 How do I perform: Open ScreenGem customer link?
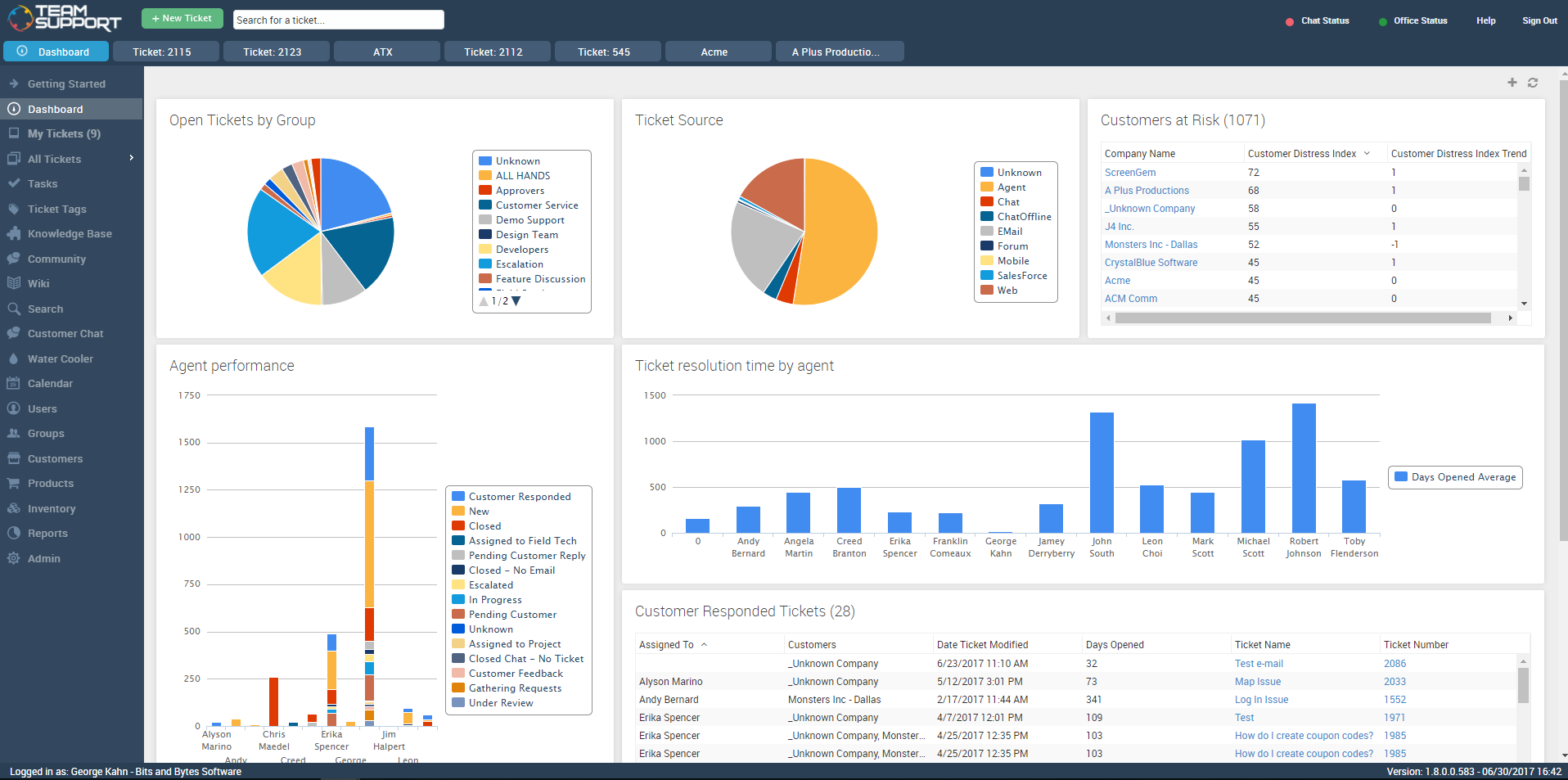[1130, 172]
